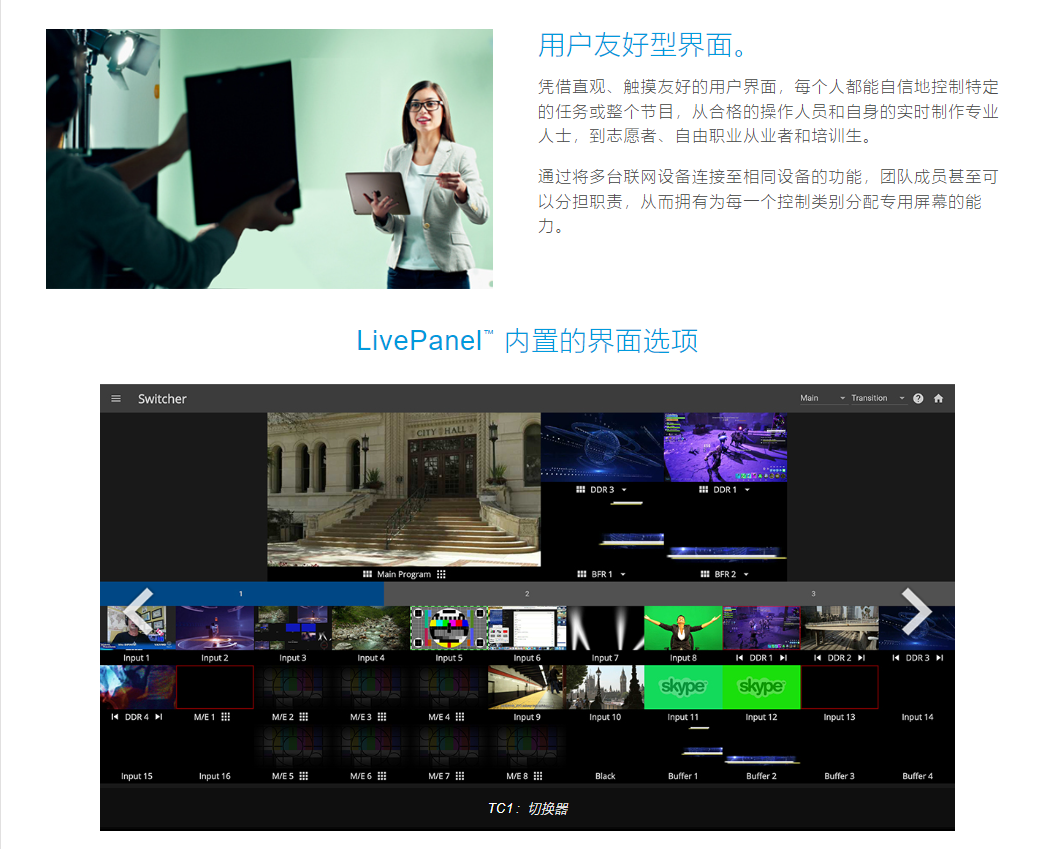Open the Main dropdown in header
This screenshot has width=1054, height=849.
tap(823, 398)
